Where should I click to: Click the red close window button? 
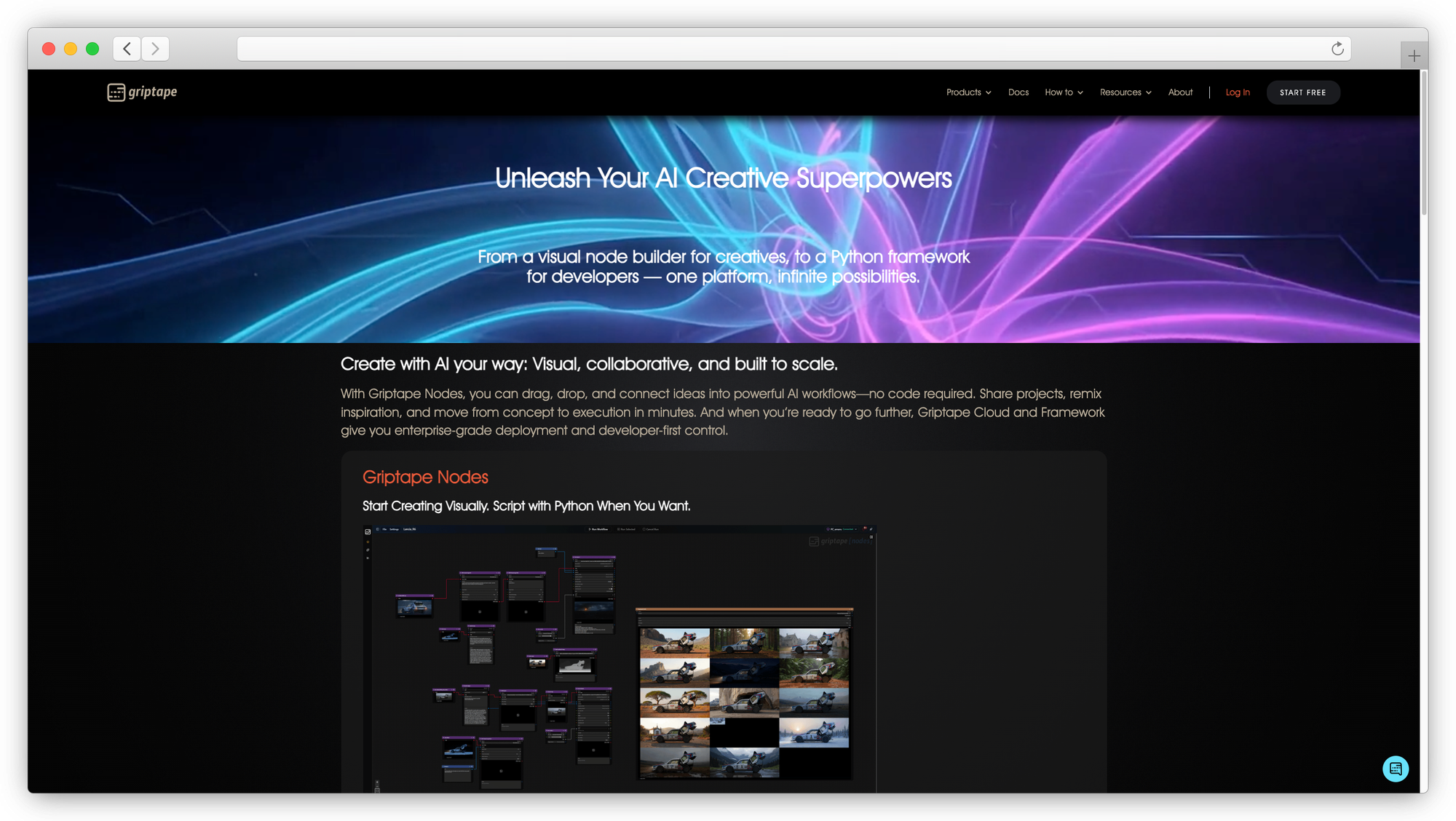tap(49, 49)
